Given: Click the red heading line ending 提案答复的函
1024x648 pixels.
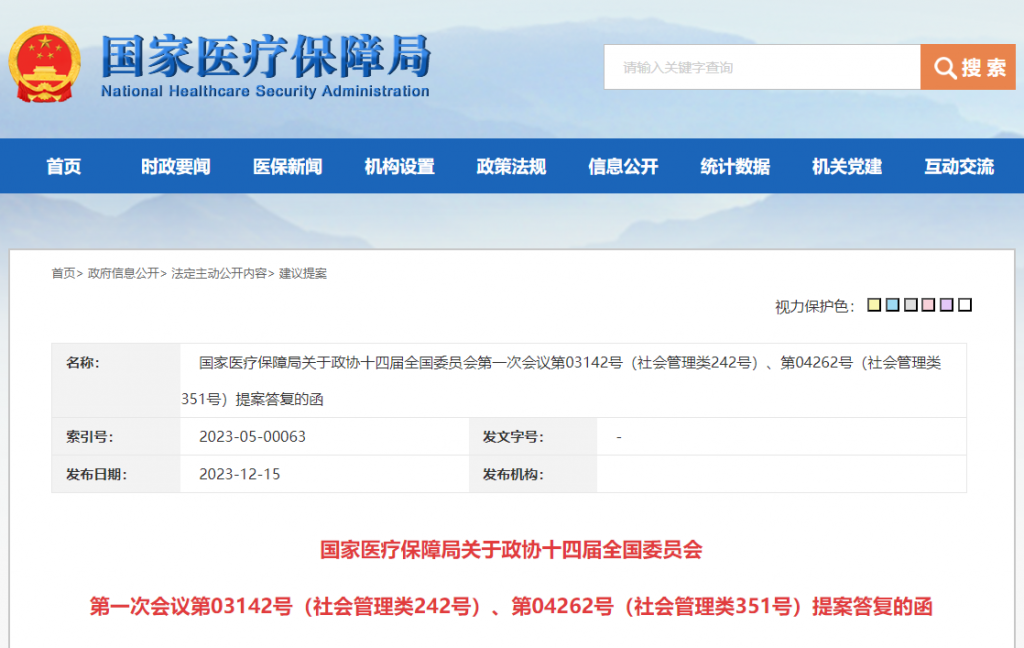Looking at the screenshot, I should pos(511,606).
